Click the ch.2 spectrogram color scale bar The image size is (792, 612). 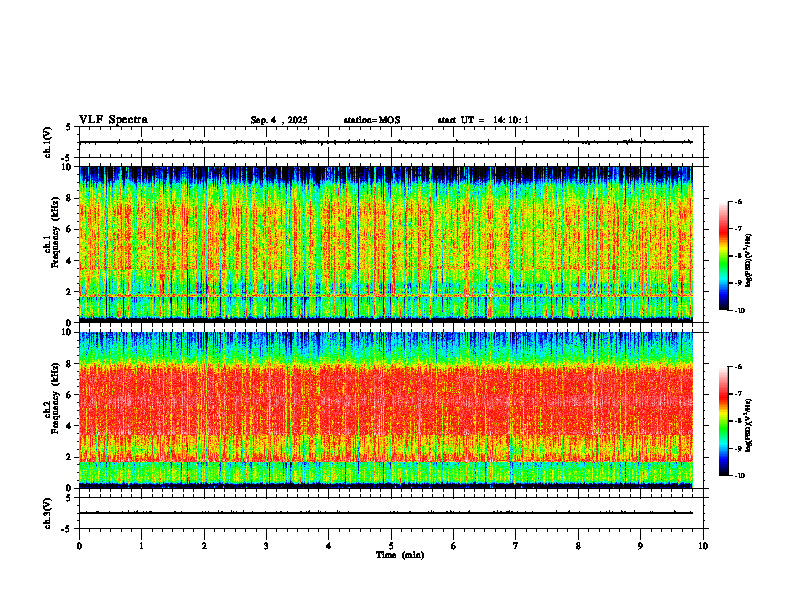pyautogui.click(x=723, y=421)
